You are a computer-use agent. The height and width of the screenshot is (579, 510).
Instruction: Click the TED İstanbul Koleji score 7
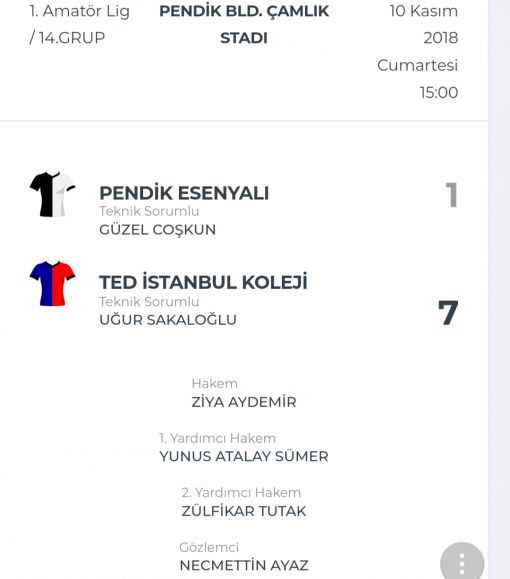coord(448,312)
